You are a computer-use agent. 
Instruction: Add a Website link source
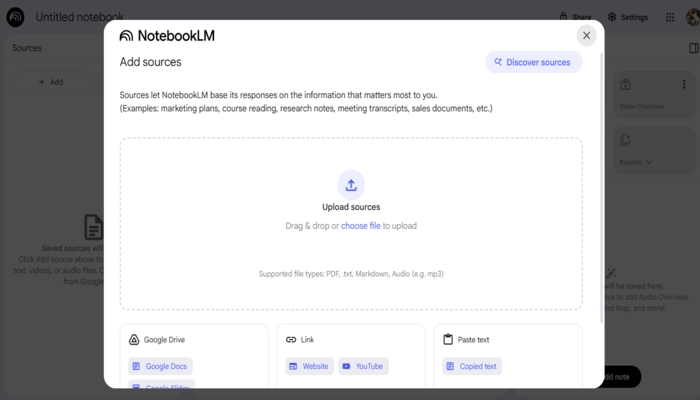(309, 366)
